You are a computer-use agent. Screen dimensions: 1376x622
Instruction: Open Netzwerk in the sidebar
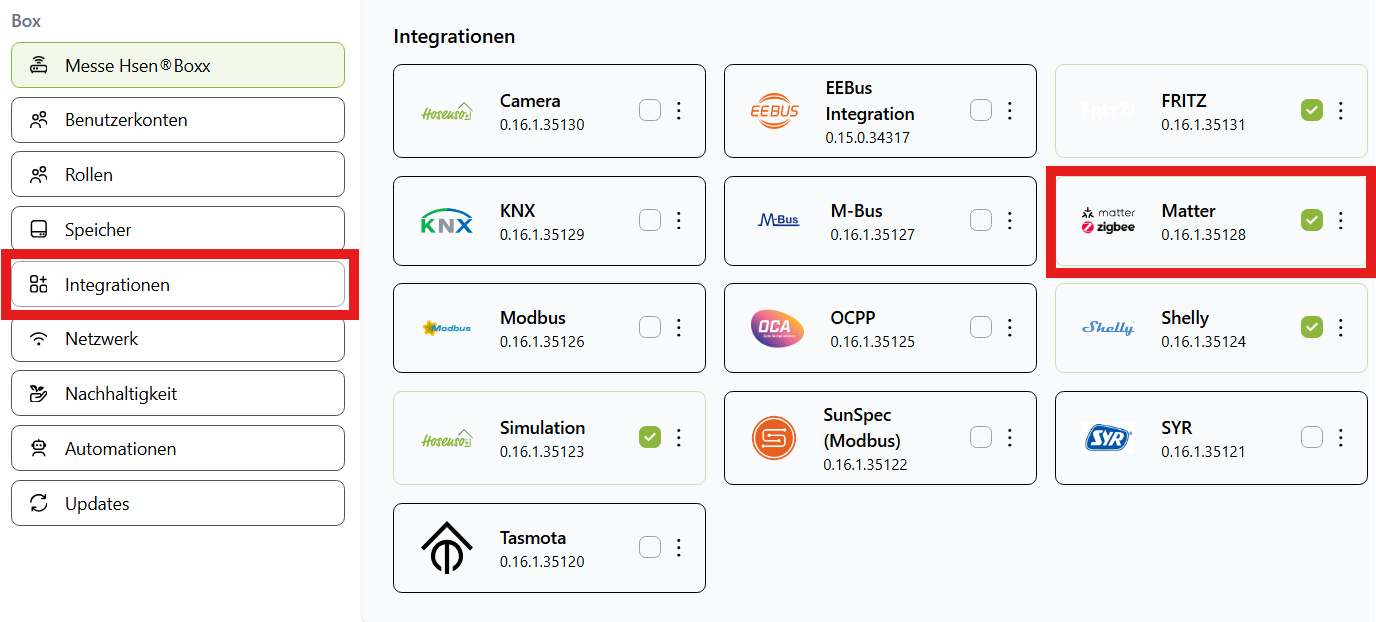pos(178,339)
